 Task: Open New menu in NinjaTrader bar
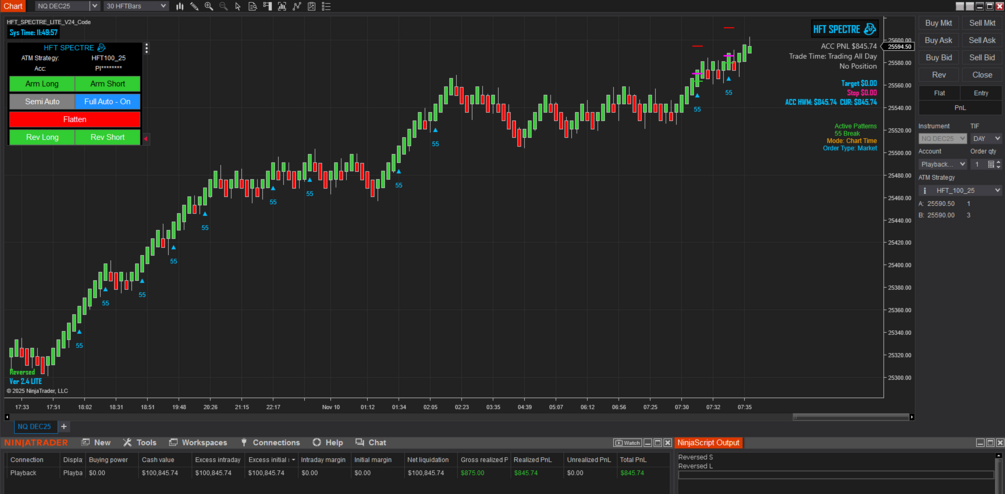tap(96, 443)
